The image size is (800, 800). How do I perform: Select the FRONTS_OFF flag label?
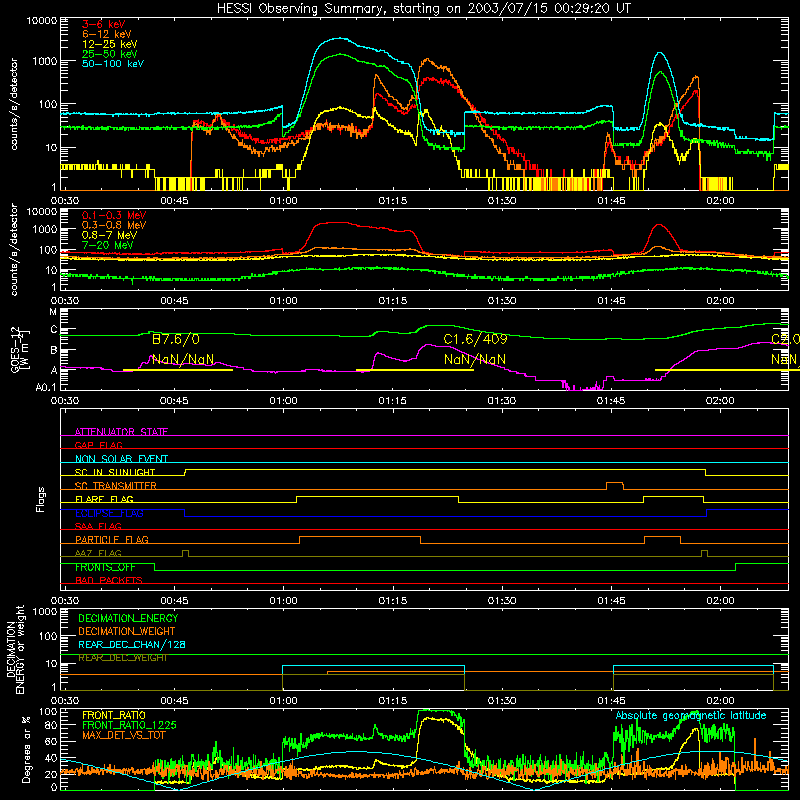tap(105, 567)
